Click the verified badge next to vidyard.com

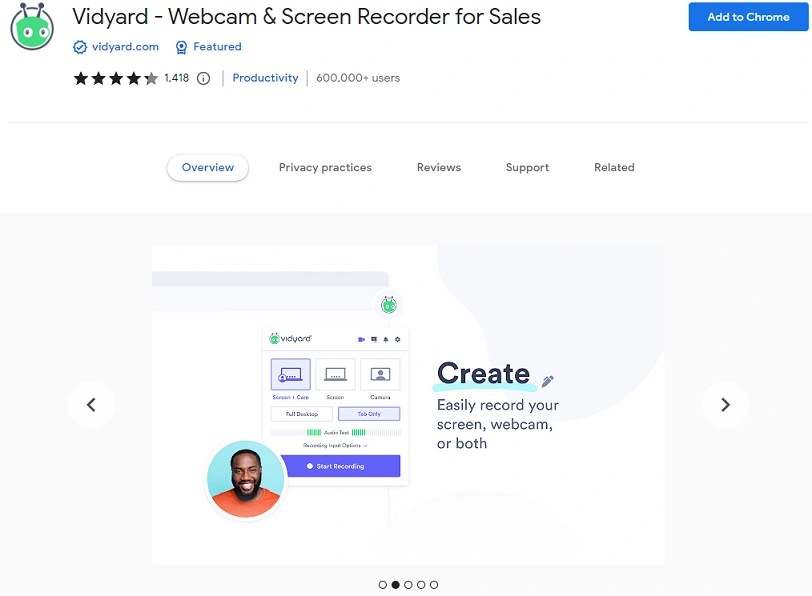coord(79,46)
